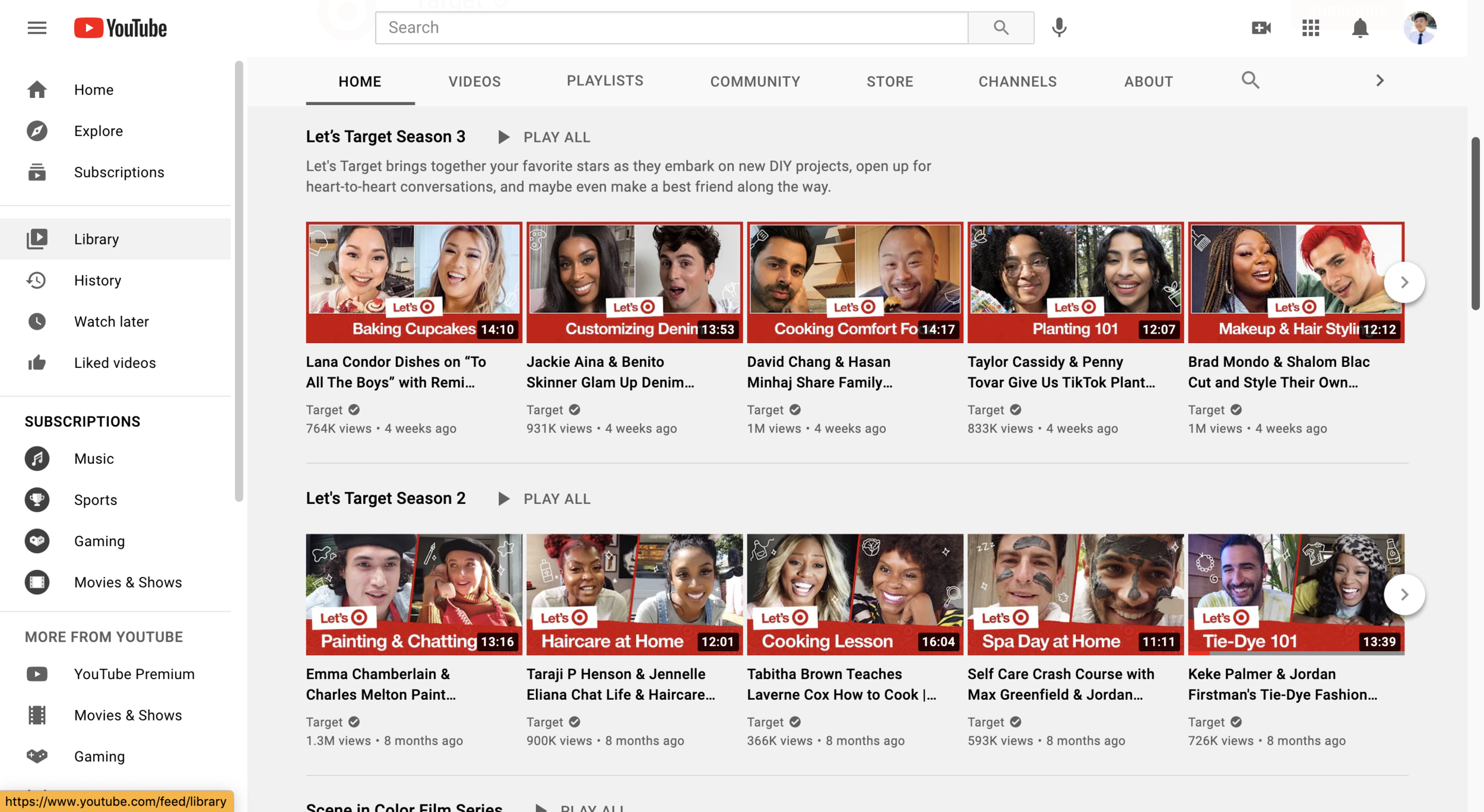Viewport: 1484px width, 812px height.
Task: Open Tabitha Brown Teaches Laverne Cox video title
Action: [842, 684]
